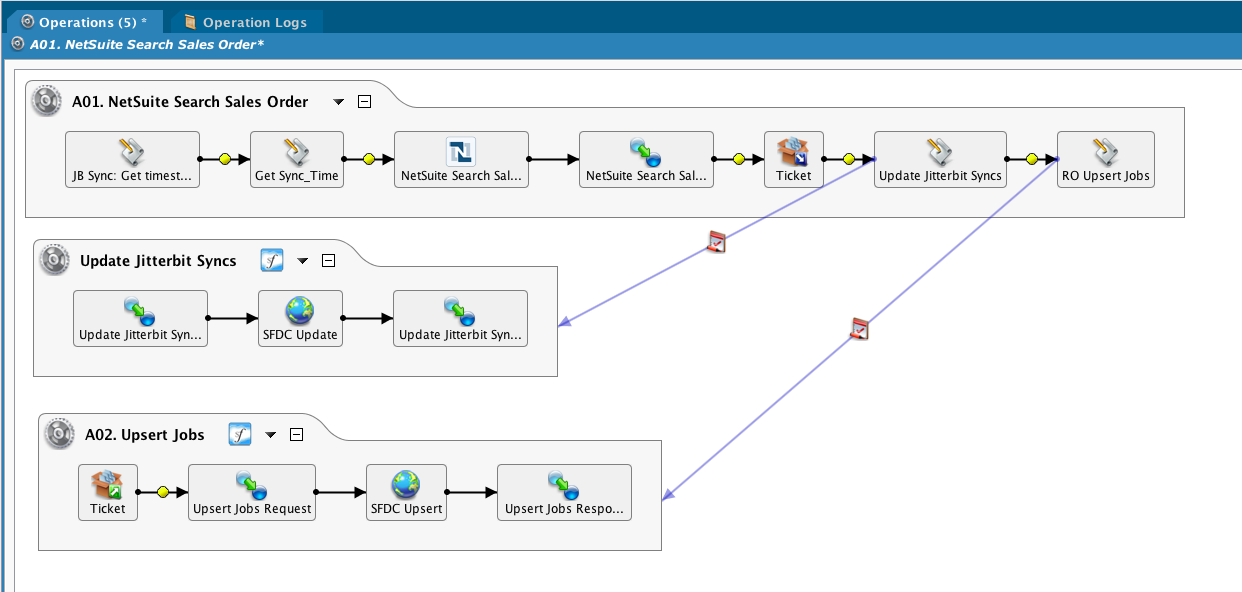The width and height of the screenshot is (1242, 592).
Task: Click the function icon beside A02. Upsert Jobs
Action: point(240,435)
